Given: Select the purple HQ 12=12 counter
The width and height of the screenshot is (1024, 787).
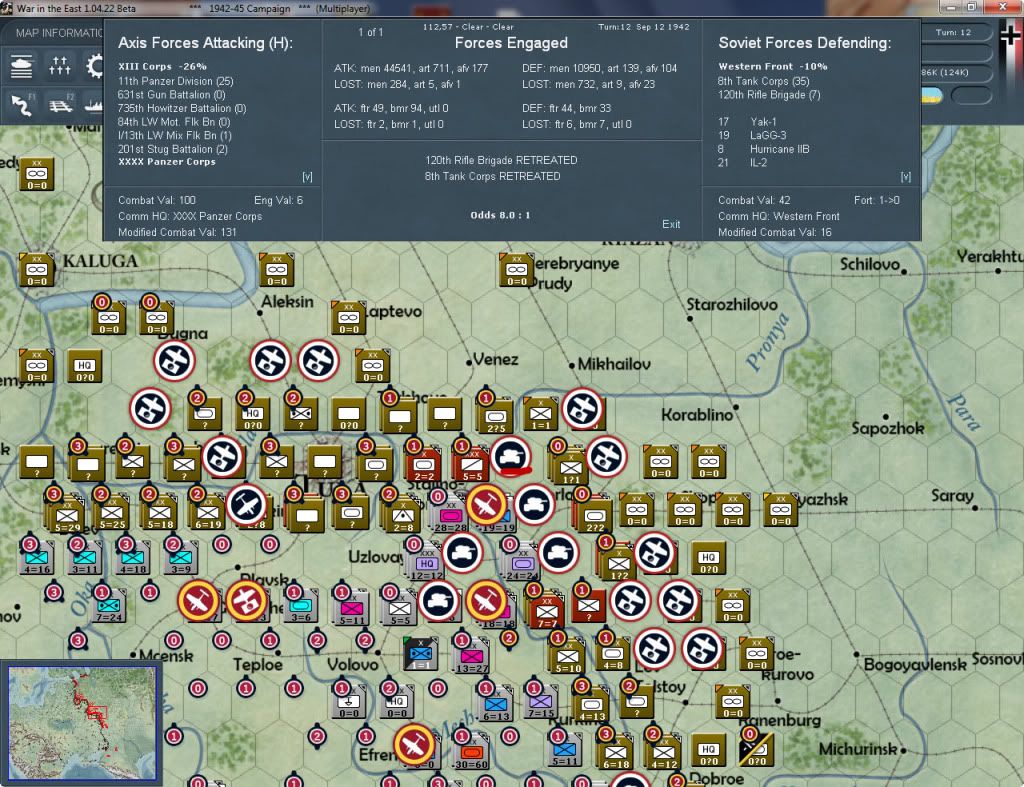Looking at the screenshot, I should pyautogui.click(x=426, y=562).
